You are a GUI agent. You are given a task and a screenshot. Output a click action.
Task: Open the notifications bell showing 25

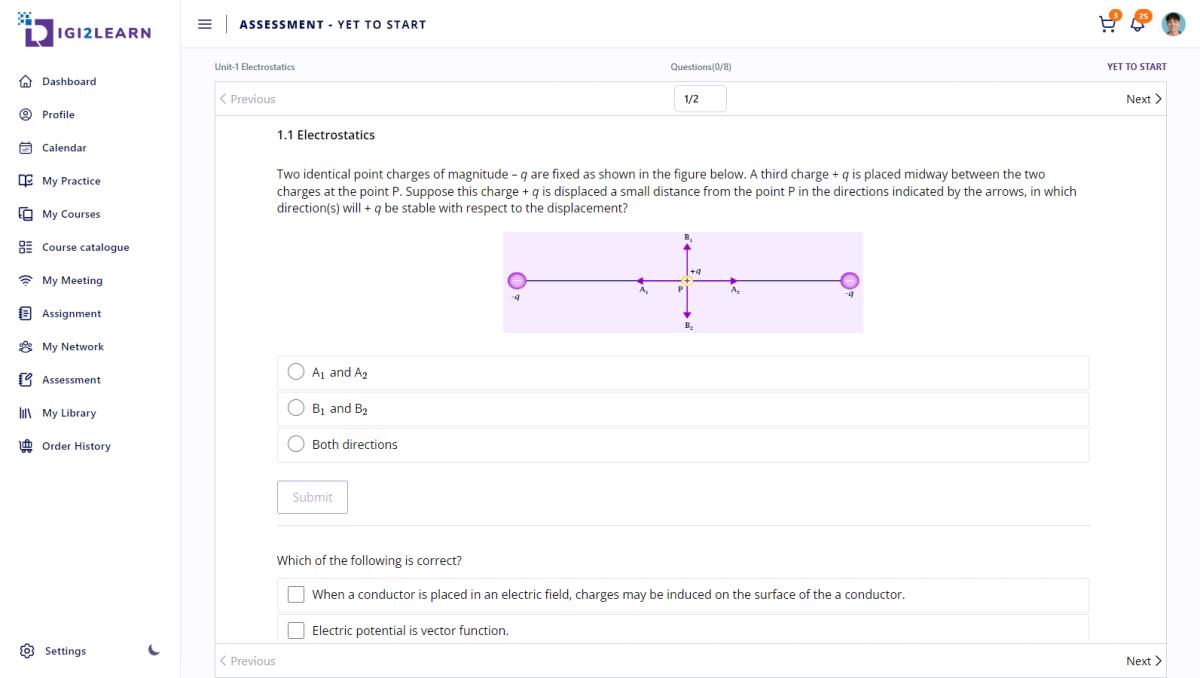tap(1138, 24)
